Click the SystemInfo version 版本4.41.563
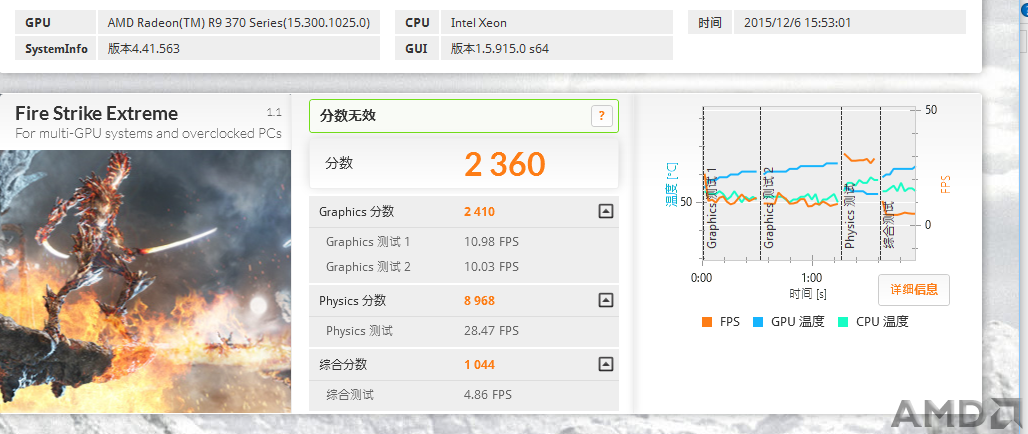 pos(144,49)
